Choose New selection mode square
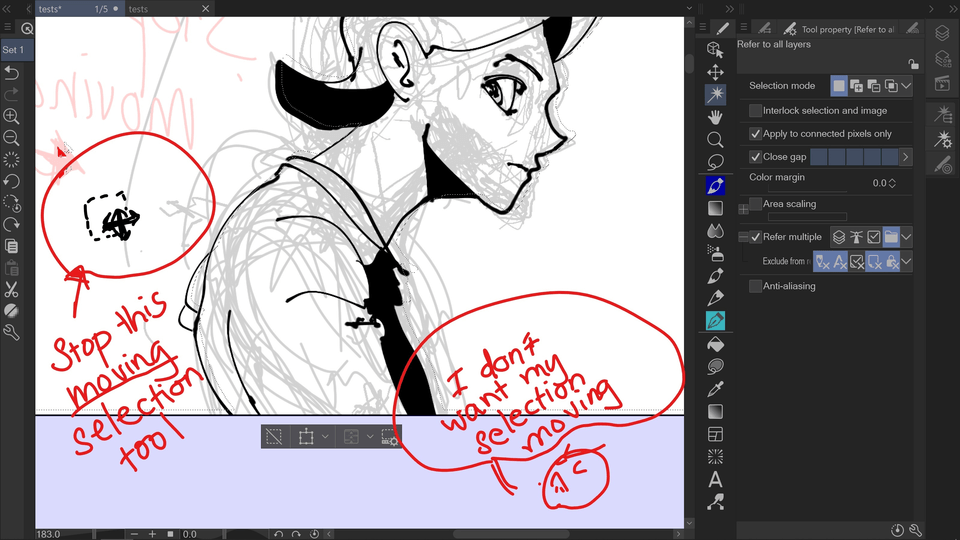Viewport: 960px width, 540px height. tap(839, 86)
